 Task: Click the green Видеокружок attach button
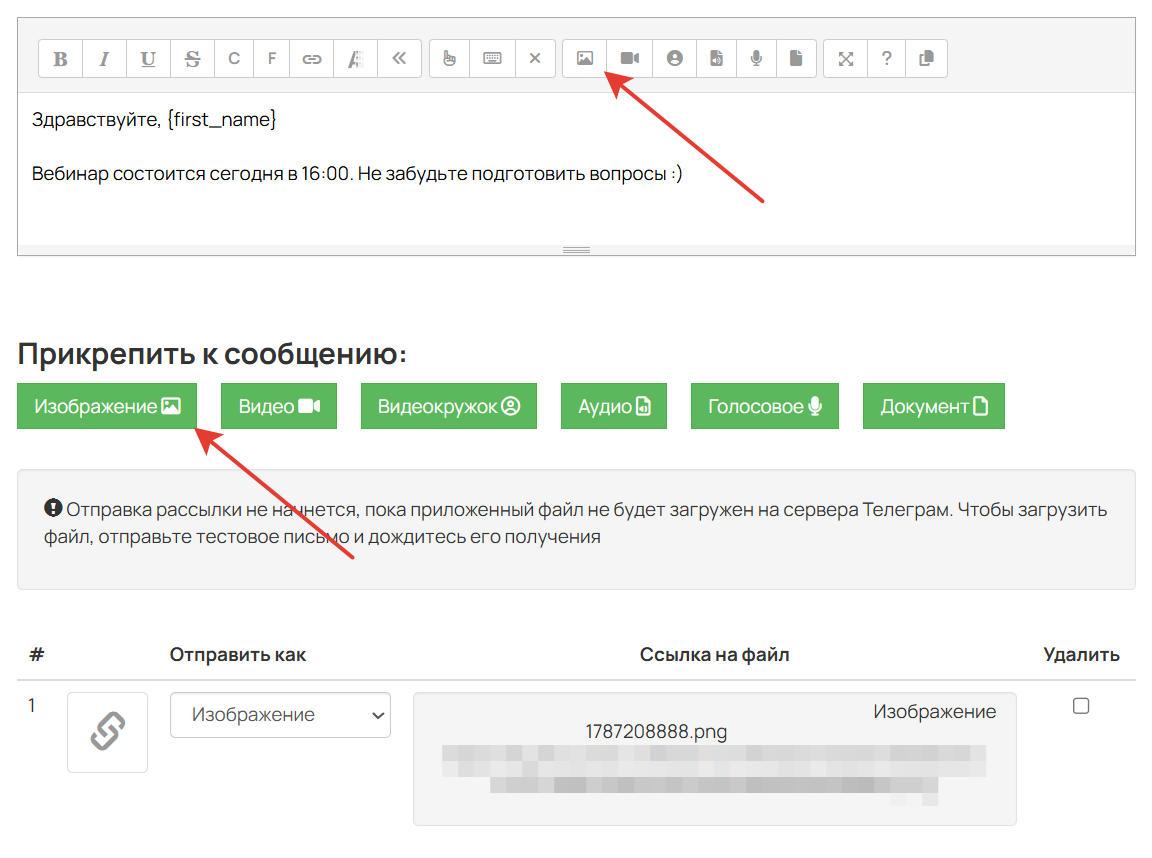449,406
